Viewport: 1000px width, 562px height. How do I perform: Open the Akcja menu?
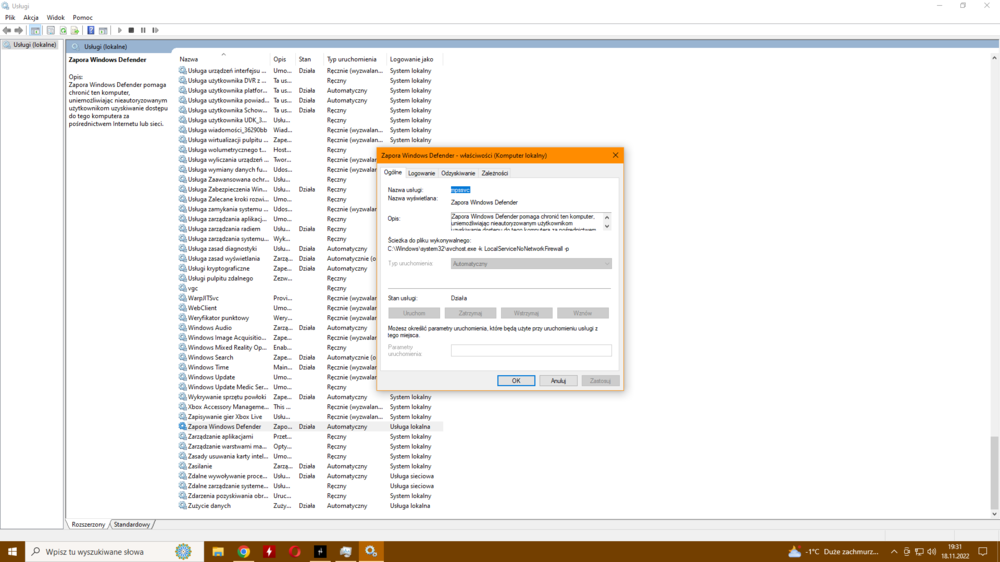click(31, 17)
